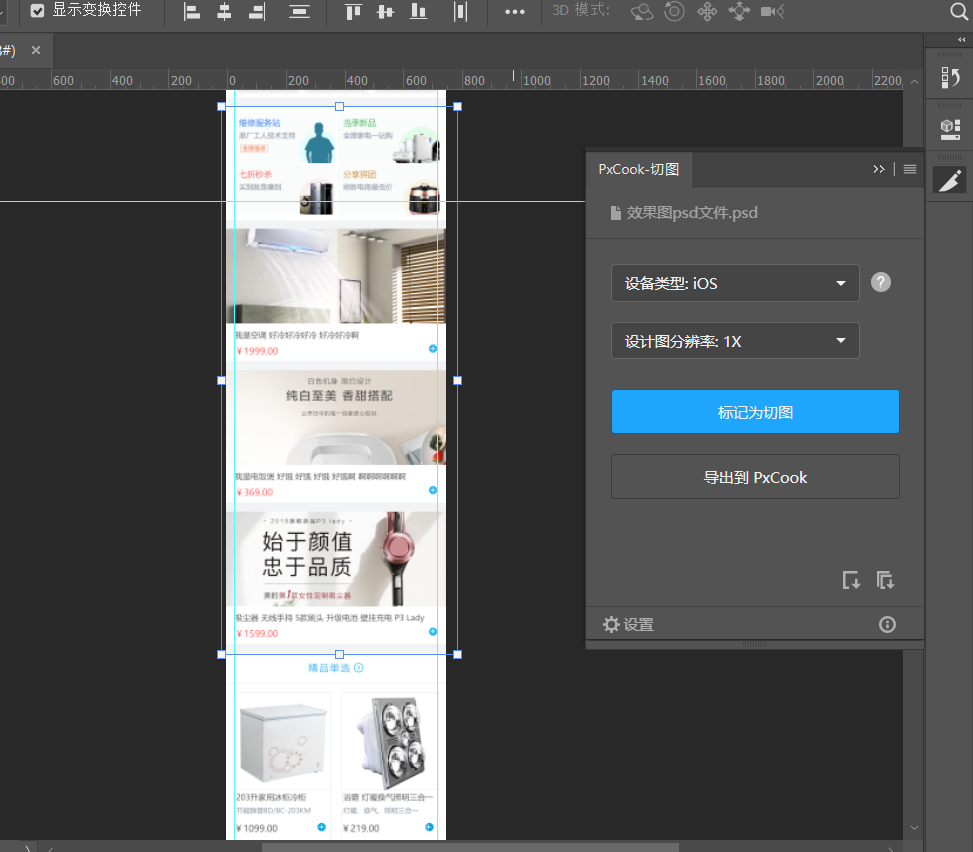Align bottom edges icon
973x852 pixels.
[x=418, y=11]
